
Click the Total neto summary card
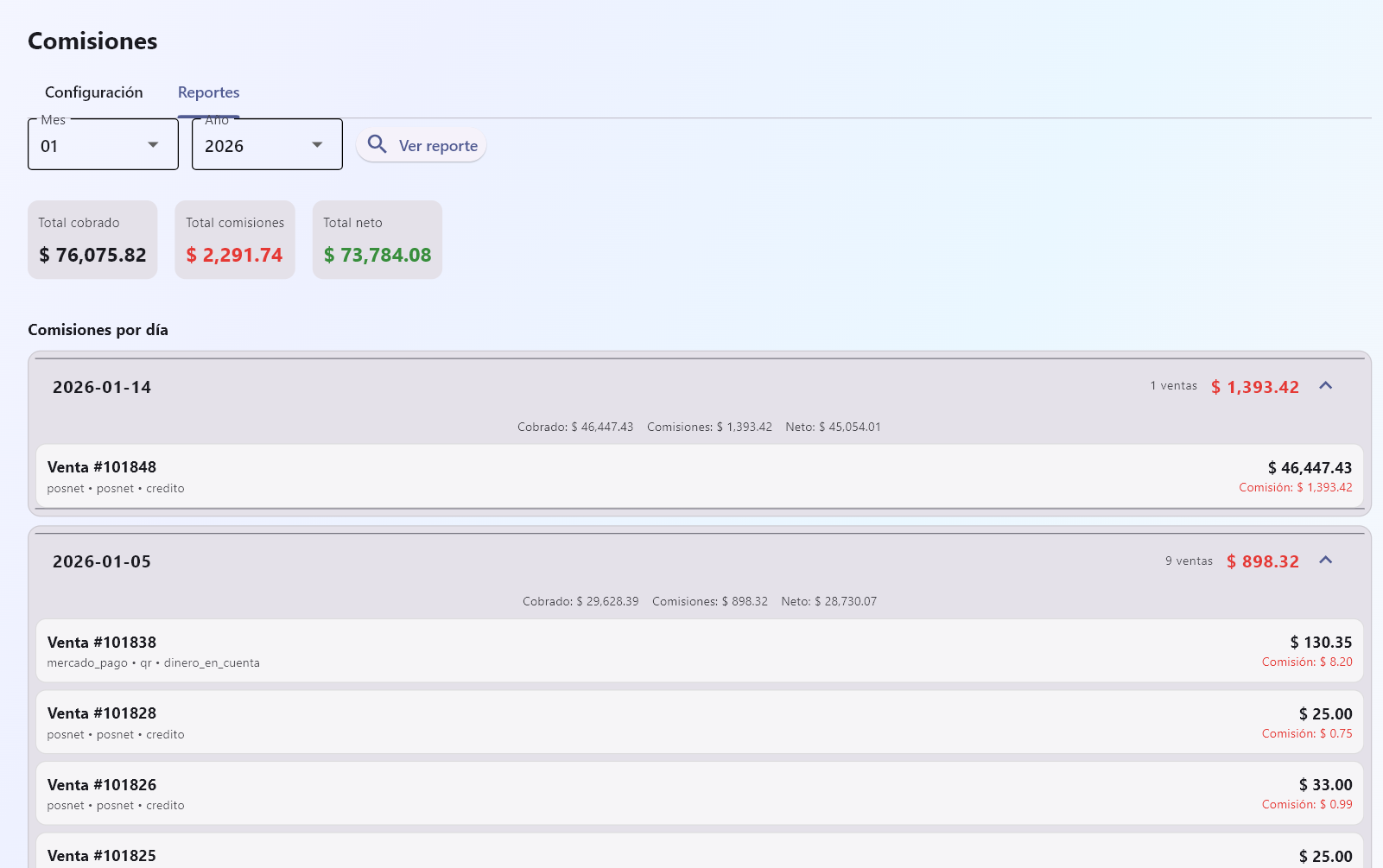pos(377,240)
